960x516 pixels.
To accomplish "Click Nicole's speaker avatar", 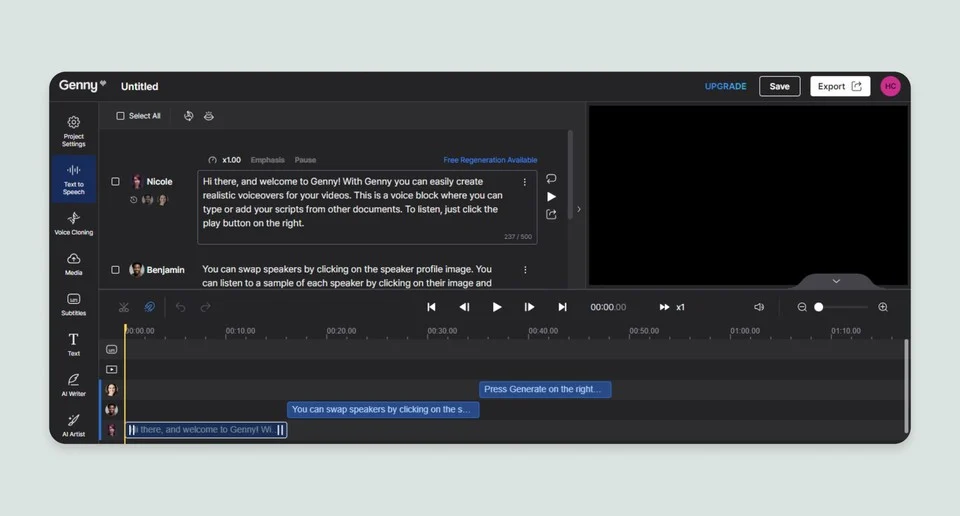I will click(x=137, y=181).
